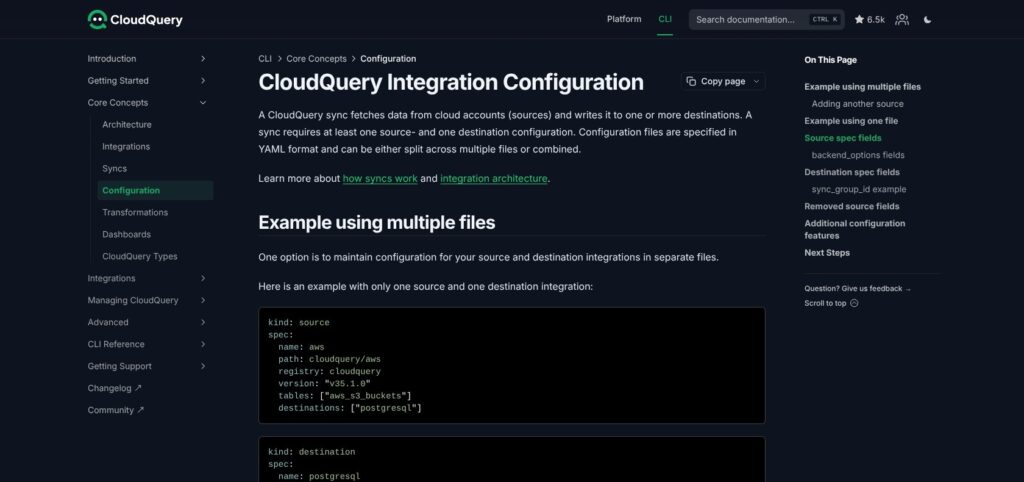Focus the Search documentation field
The image size is (1024, 482).
tap(766, 20)
